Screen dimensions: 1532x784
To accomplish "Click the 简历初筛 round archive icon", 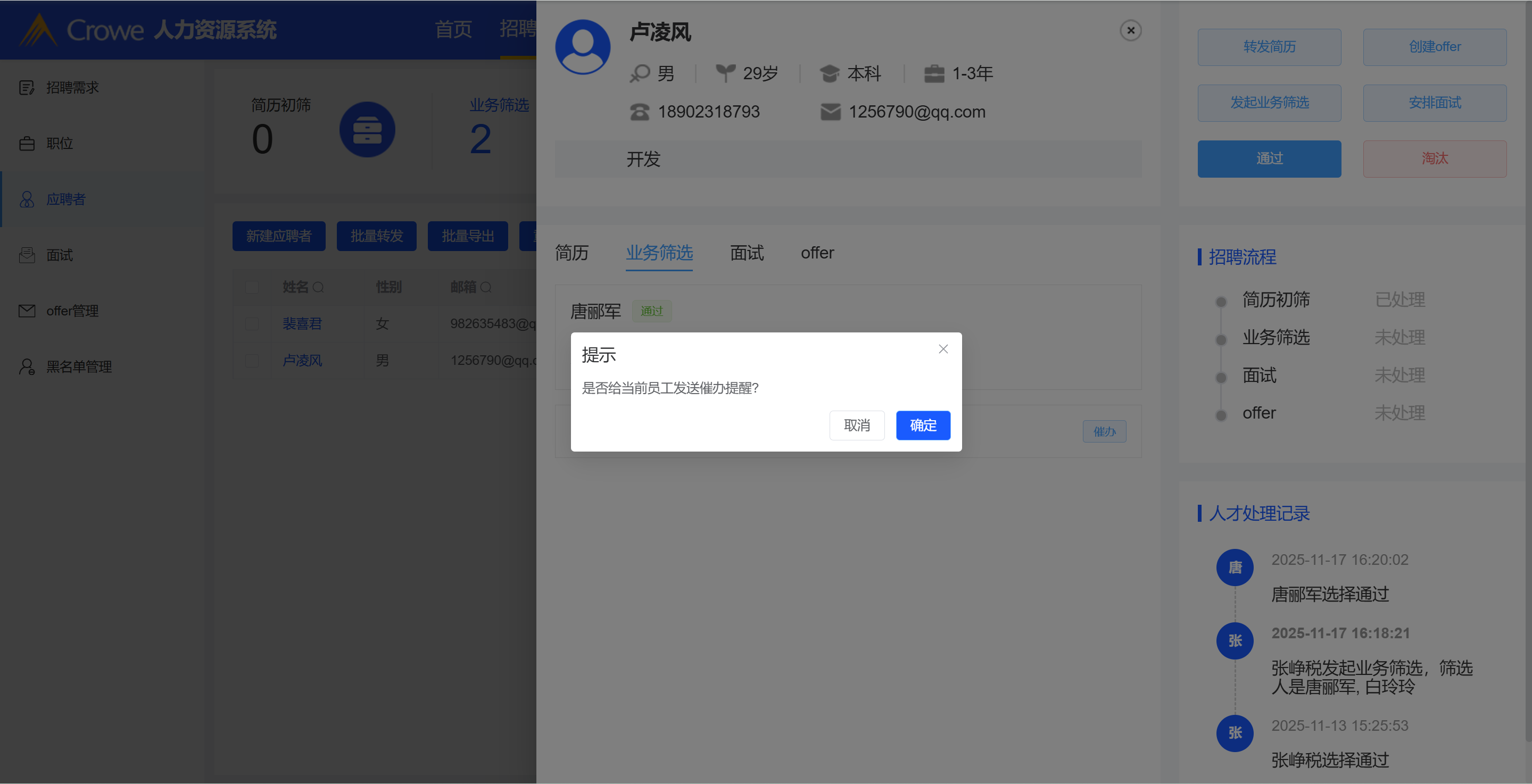I will pyautogui.click(x=367, y=130).
